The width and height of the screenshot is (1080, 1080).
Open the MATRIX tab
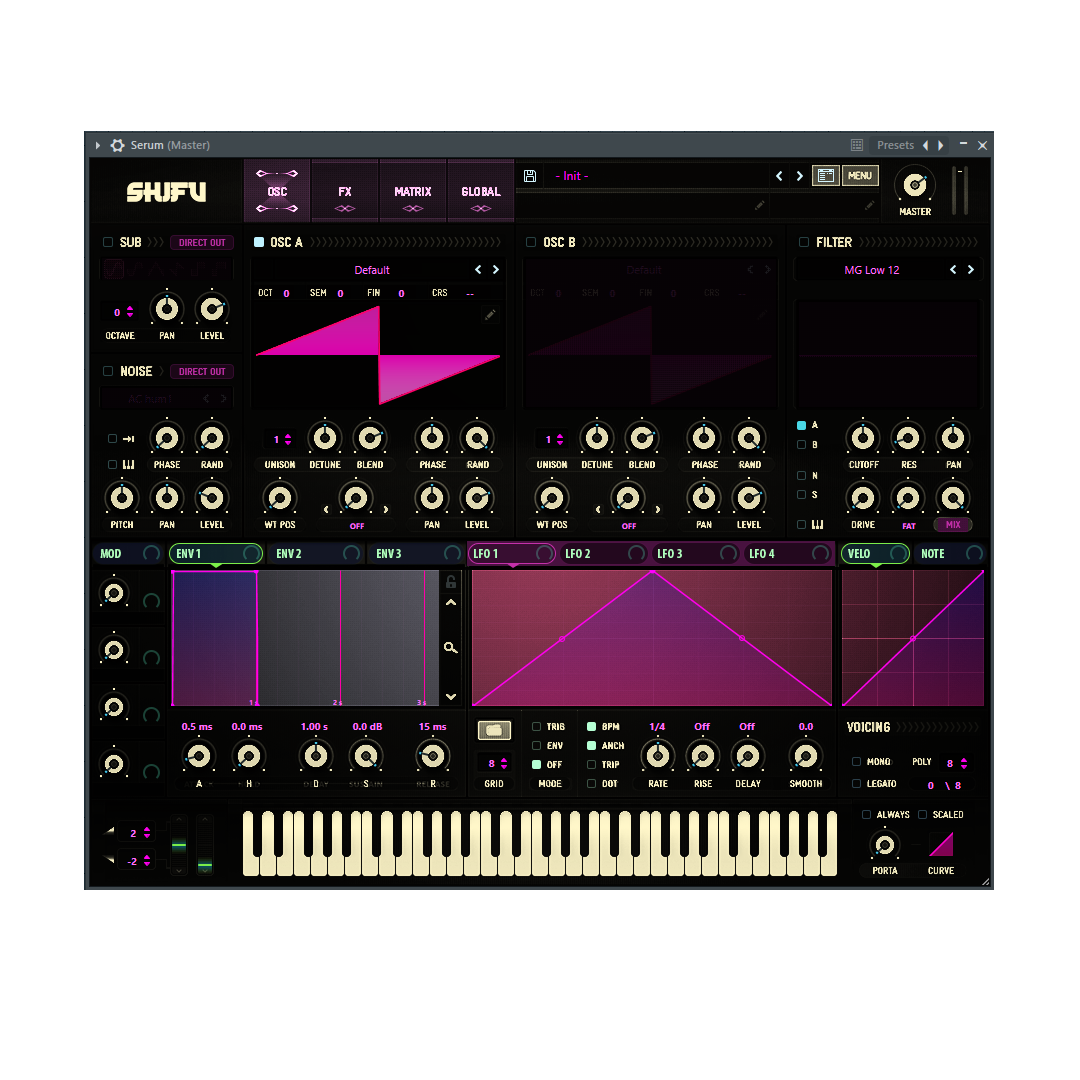tap(412, 190)
